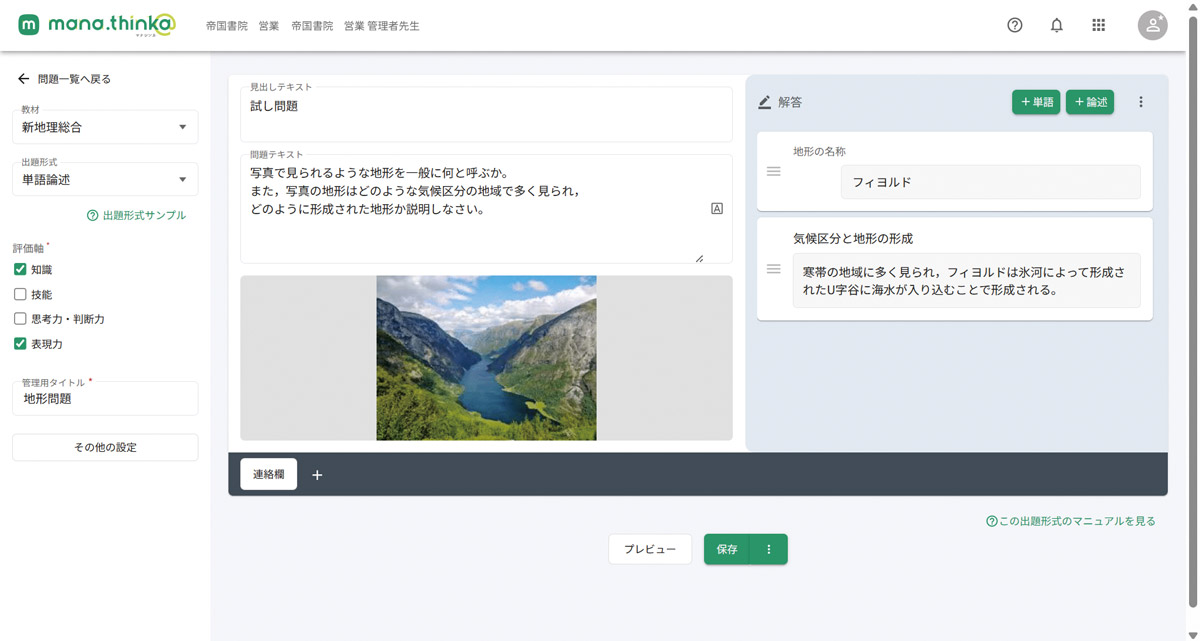Click the 管理用タイトル input field
The width and height of the screenshot is (1200, 641).
click(105, 398)
